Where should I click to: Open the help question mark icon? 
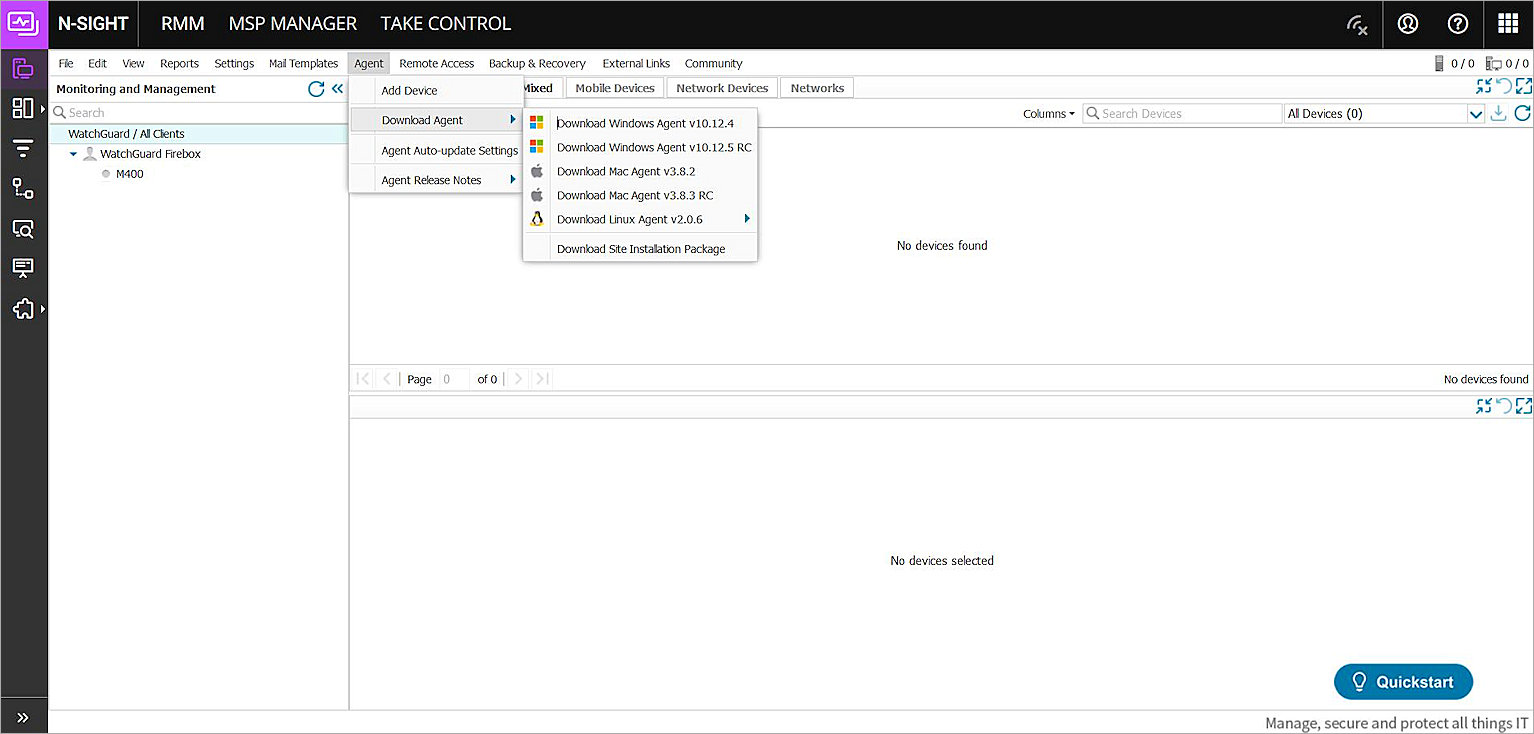1457,24
